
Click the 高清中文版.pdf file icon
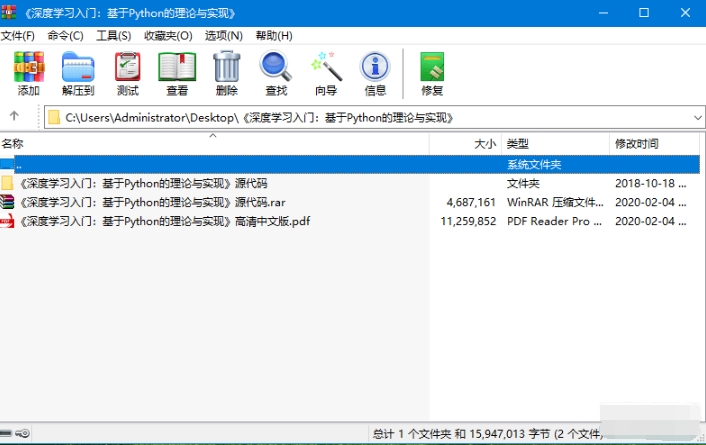(7, 221)
